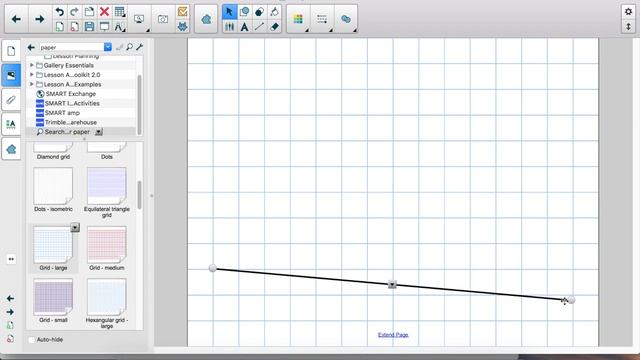Select Trimble...arehouse in gallery tree
The height and width of the screenshot is (360, 640).
click(71, 122)
